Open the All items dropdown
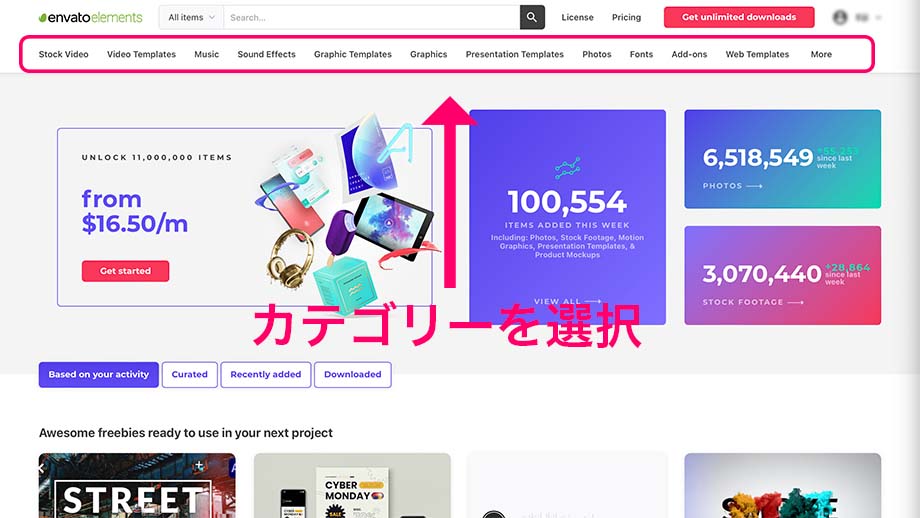Screen dimensions: 920x518 (x=191, y=18)
